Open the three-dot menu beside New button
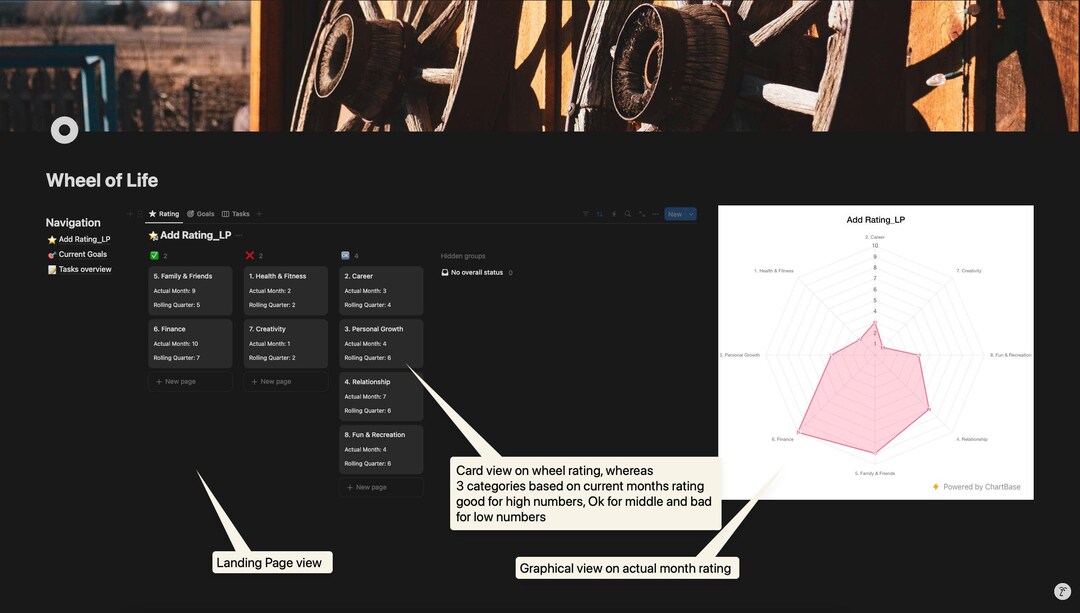Image resolution: width=1080 pixels, height=613 pixels. coord(655,214)
